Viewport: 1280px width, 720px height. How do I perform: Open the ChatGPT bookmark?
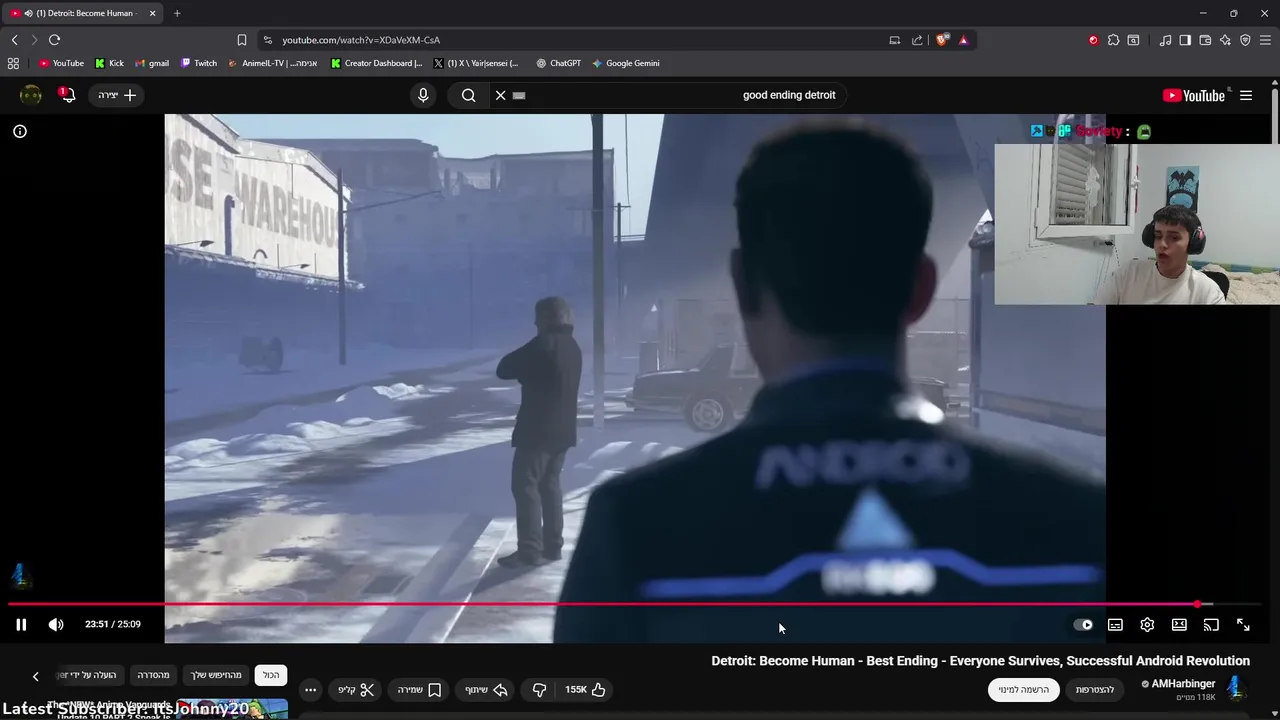tap(558, 63)
